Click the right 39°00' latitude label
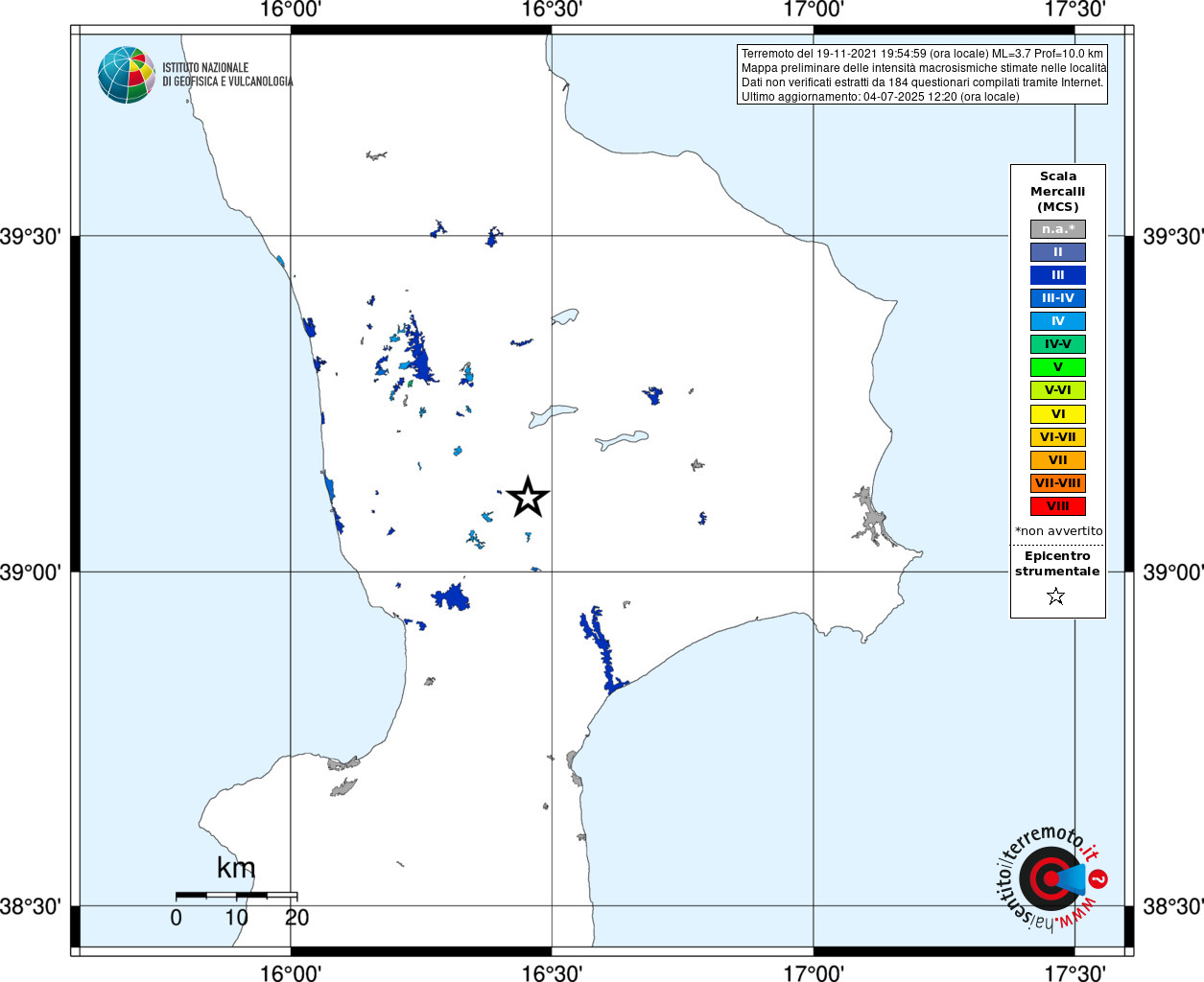Screen dimensions: 1204x982 (1172, 572)
